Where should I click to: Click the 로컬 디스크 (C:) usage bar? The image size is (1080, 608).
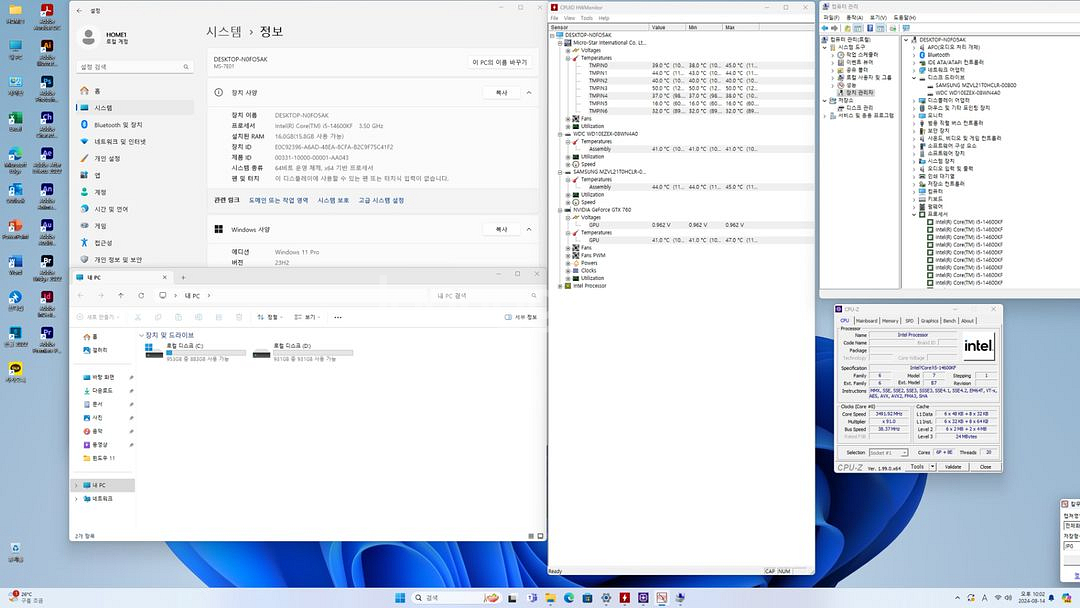[206, 353]
